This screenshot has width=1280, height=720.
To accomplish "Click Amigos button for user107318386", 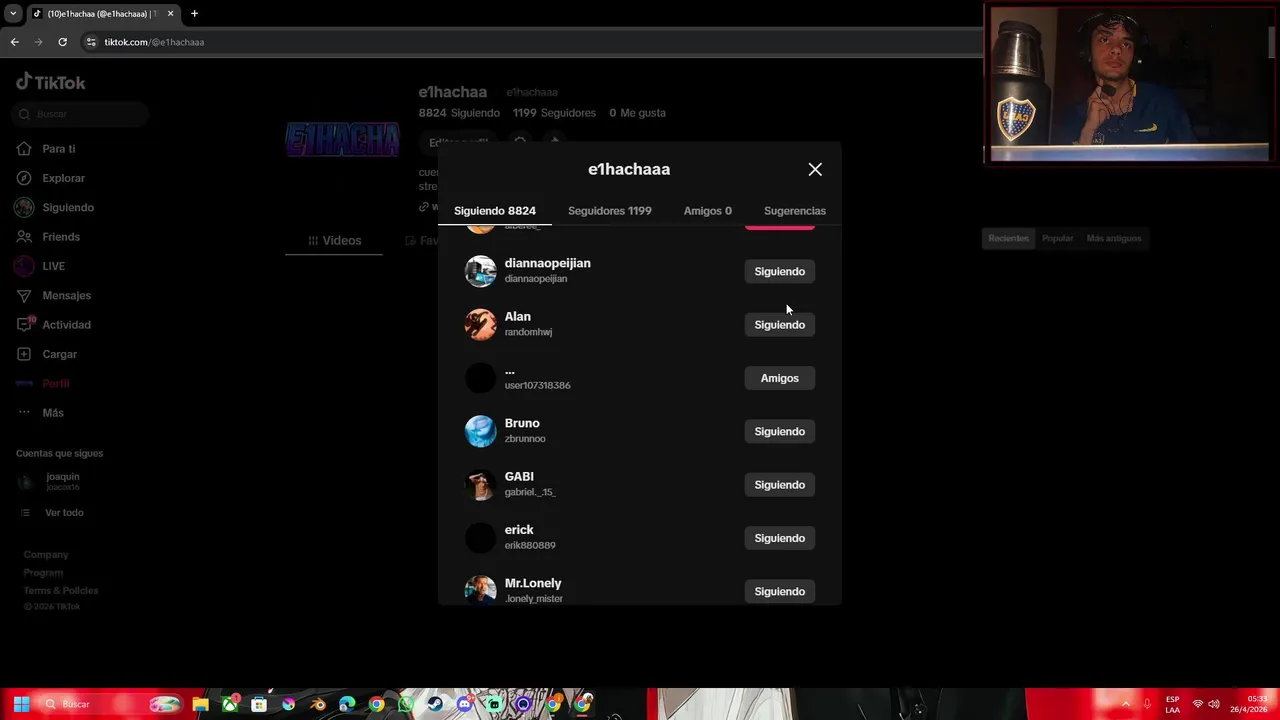I will point(779,378).
